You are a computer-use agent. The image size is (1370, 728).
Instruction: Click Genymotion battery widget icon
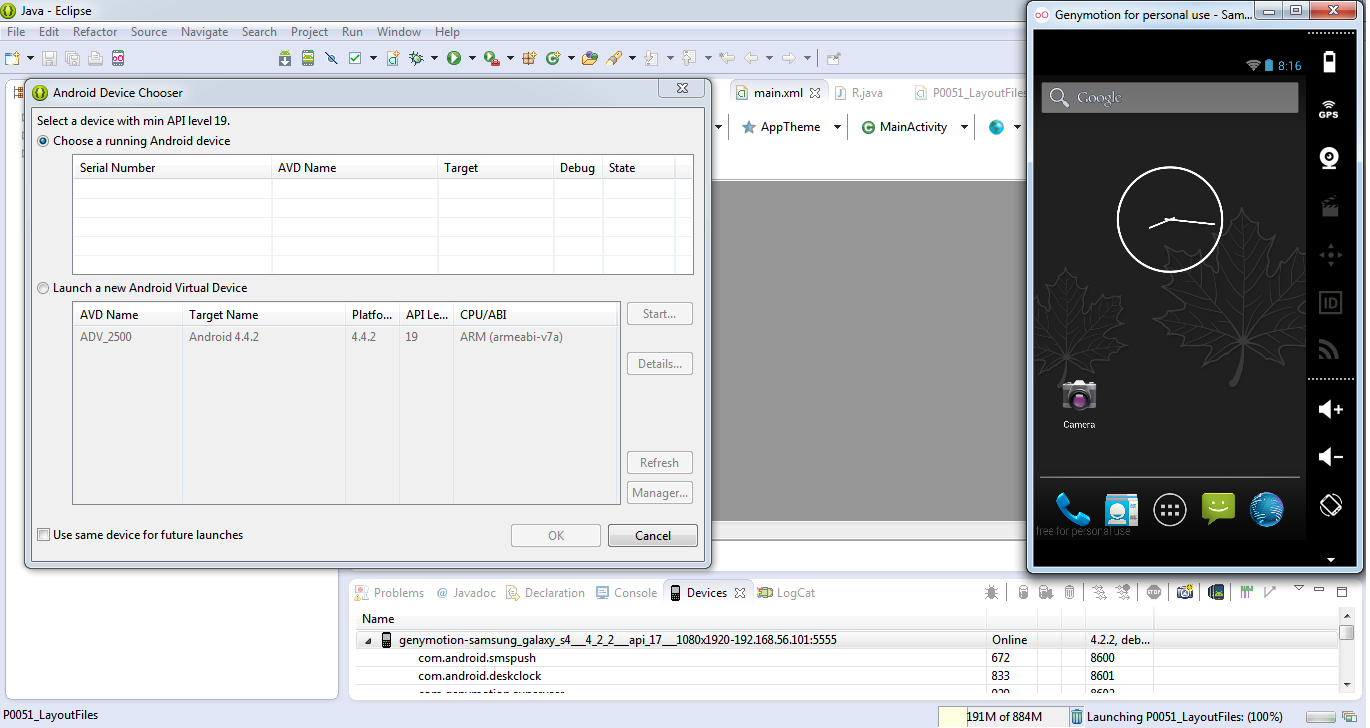(1329, 62)
